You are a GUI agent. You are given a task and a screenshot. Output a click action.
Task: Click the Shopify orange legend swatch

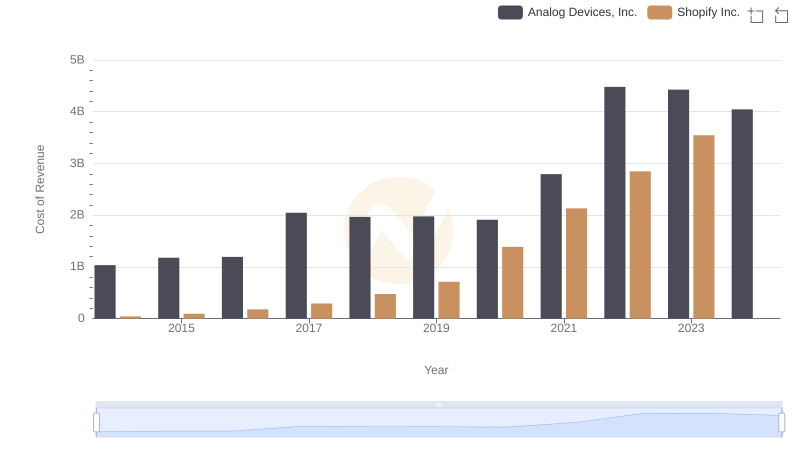(659, 12)
